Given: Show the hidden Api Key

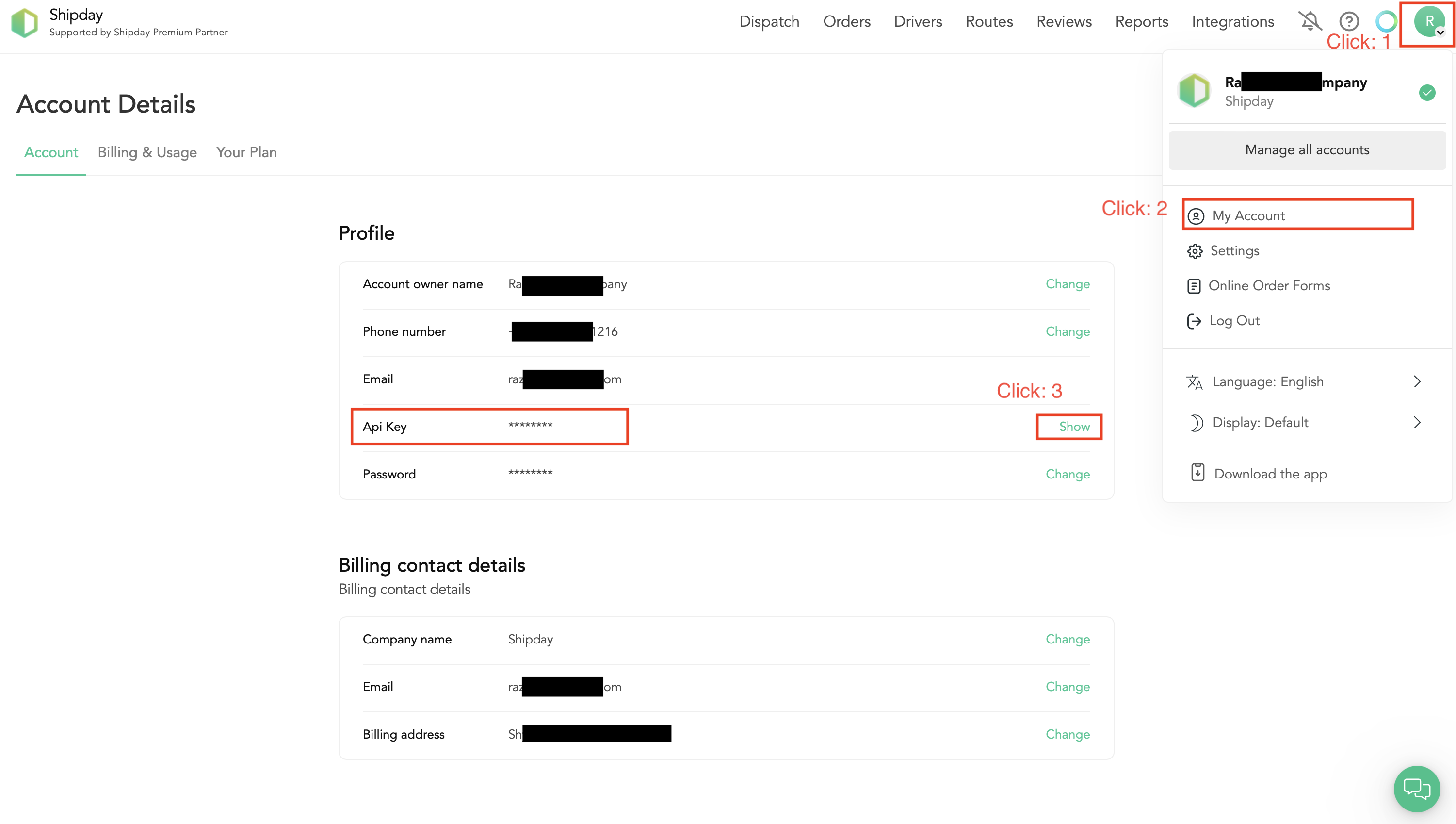Looking at the screenshot, I should [x=1074, y=427].
